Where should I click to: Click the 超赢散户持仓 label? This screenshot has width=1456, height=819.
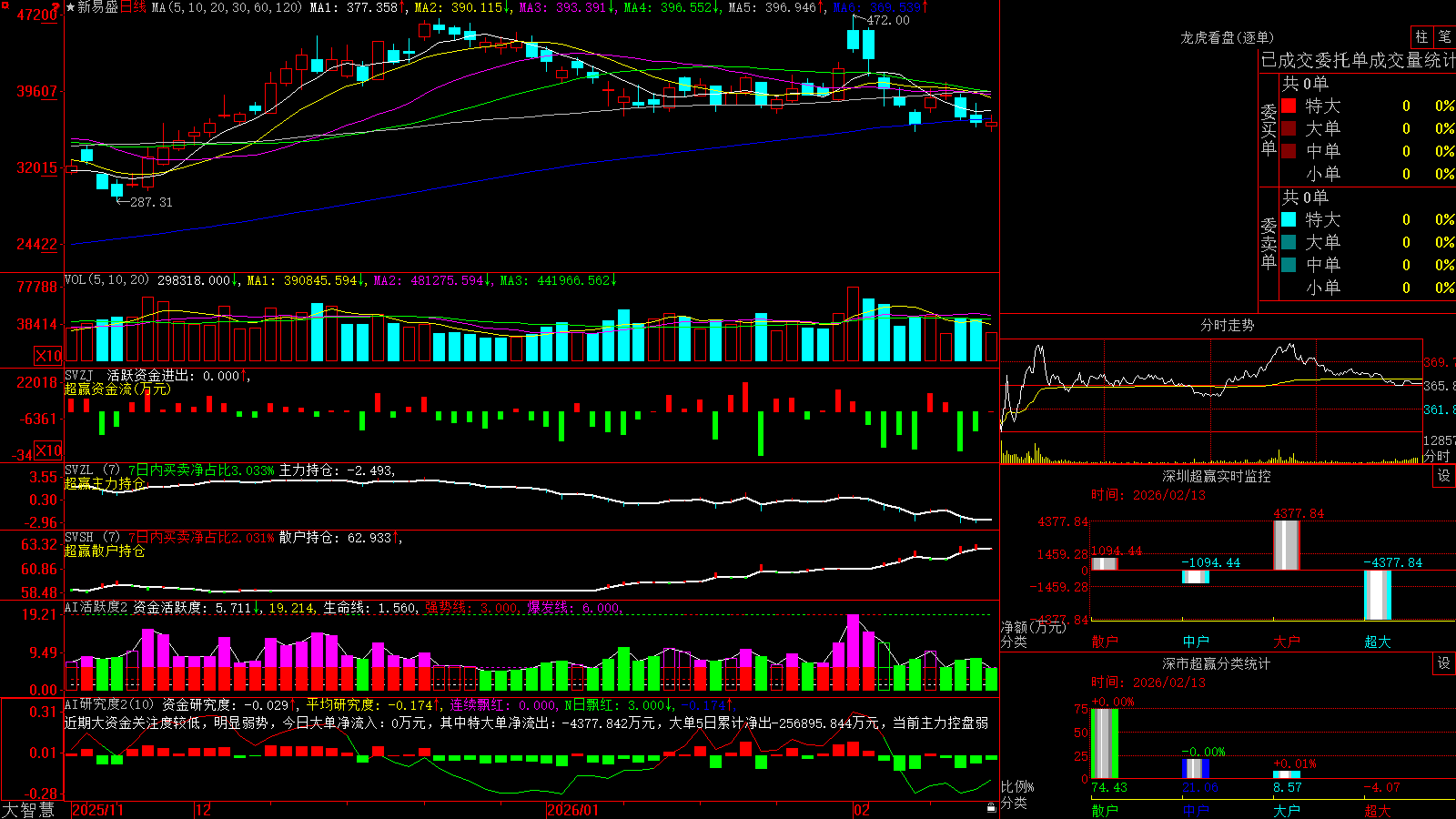105,551
